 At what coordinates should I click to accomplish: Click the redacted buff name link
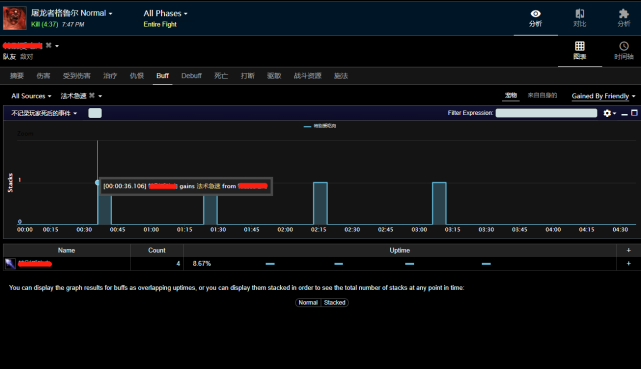point(35,264)
